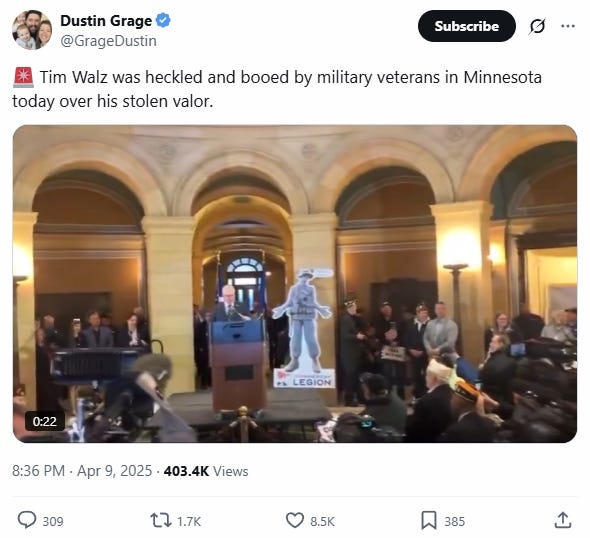The height and width of the screenshot is (538, 590).
Task: Open Dustin Grage's profile picture
Action: [x=32, y=30]
